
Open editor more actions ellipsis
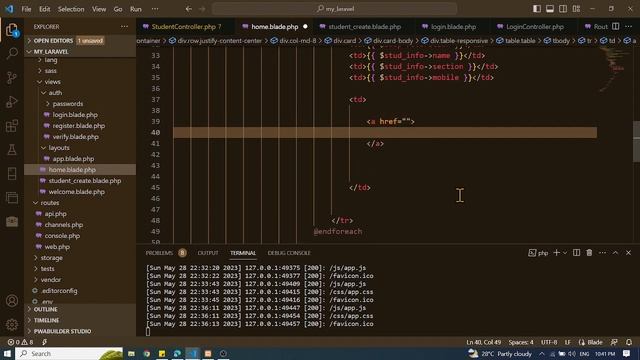click(x=629, y=27)
